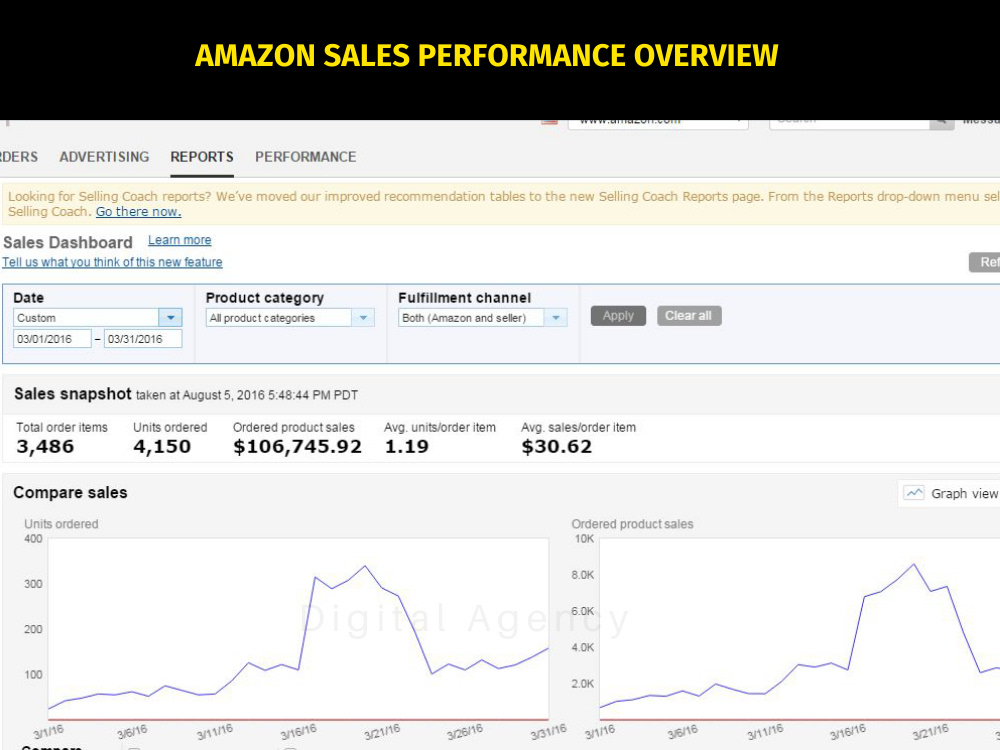Image resolution: width=1000 pixels, height=750 pixels.
Task: Click Tell us what you think link
Action: (112, 262)
